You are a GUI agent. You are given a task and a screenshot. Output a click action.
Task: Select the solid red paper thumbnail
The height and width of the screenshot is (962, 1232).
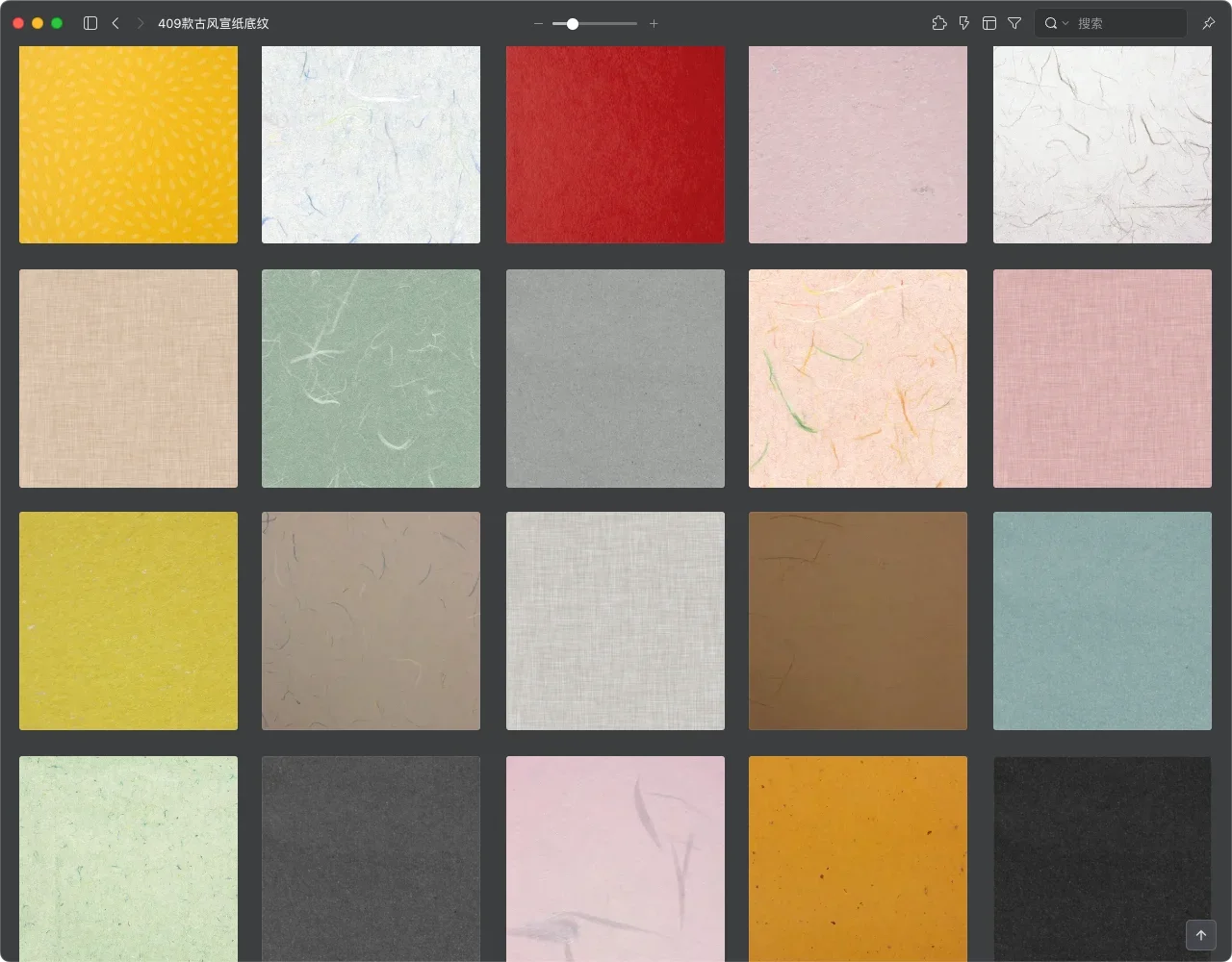[x=615, y=144]
